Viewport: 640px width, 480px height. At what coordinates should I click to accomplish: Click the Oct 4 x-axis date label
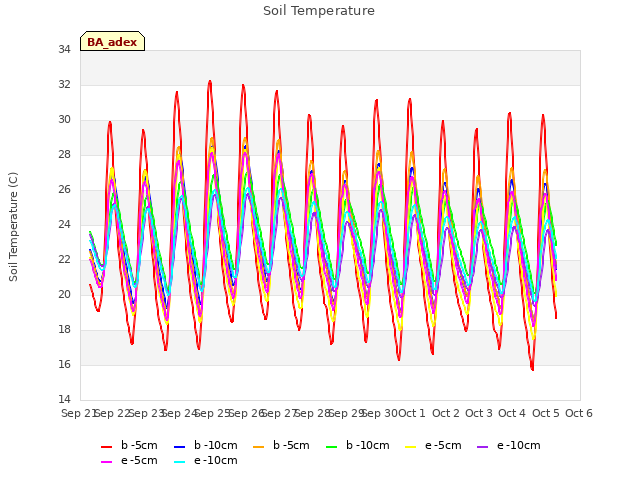point(512,413)
